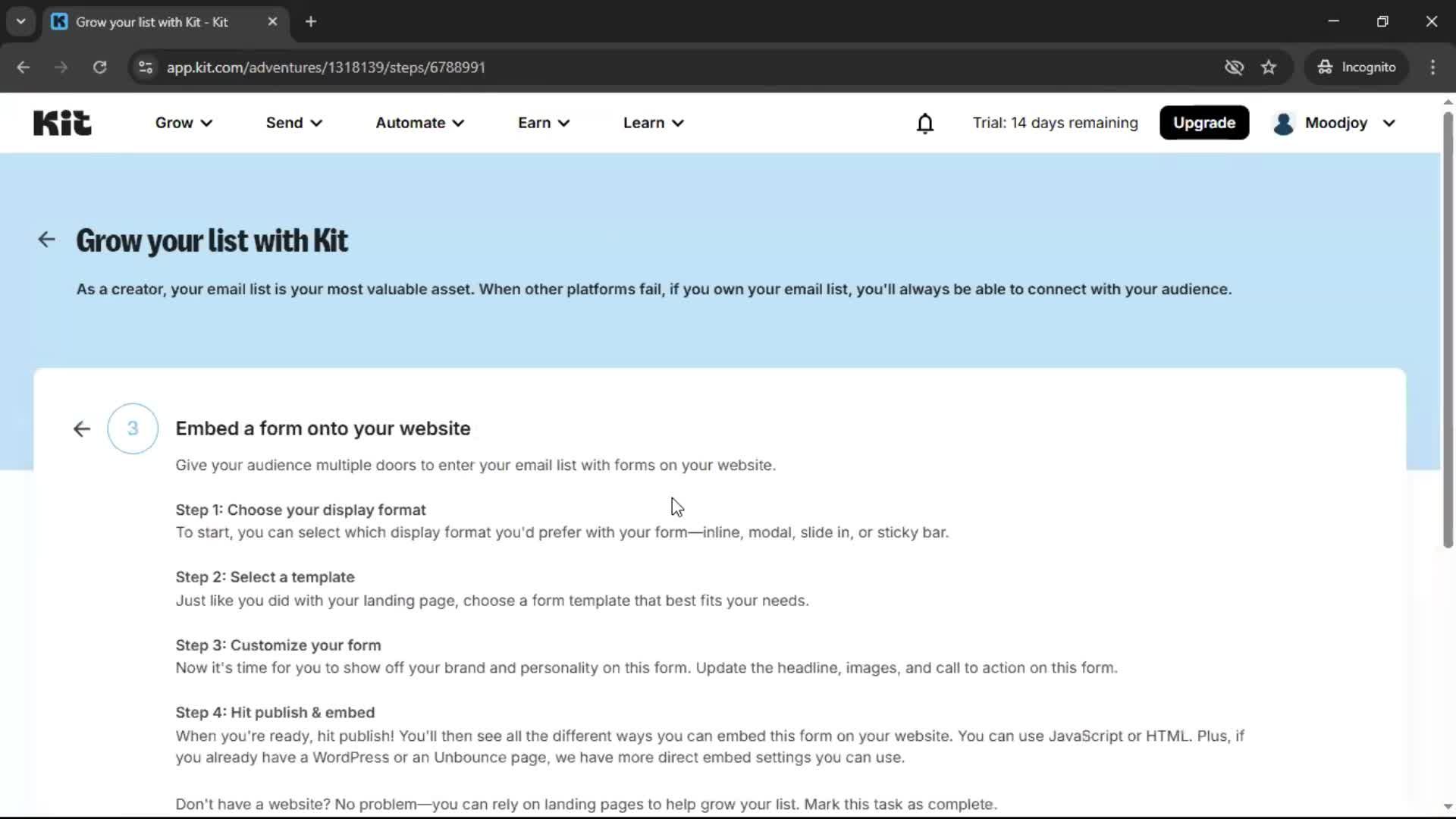
Task: Open a new browser tab
Action: (x=311, y=21)
